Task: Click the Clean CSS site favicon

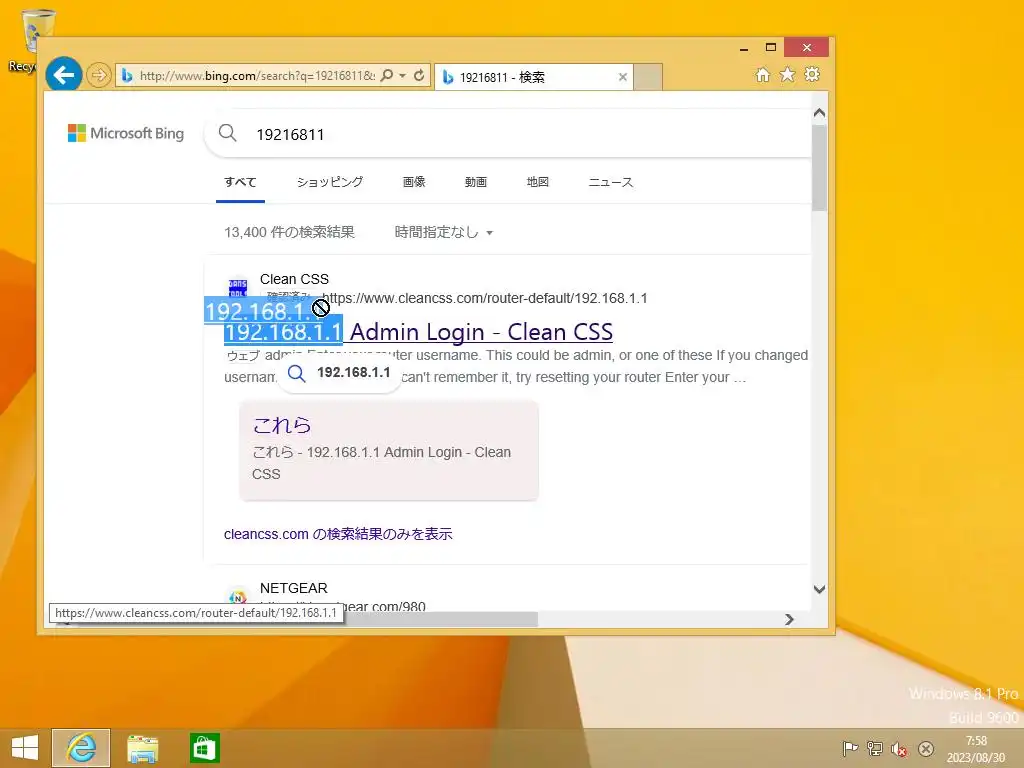Action: coord(238,288)
